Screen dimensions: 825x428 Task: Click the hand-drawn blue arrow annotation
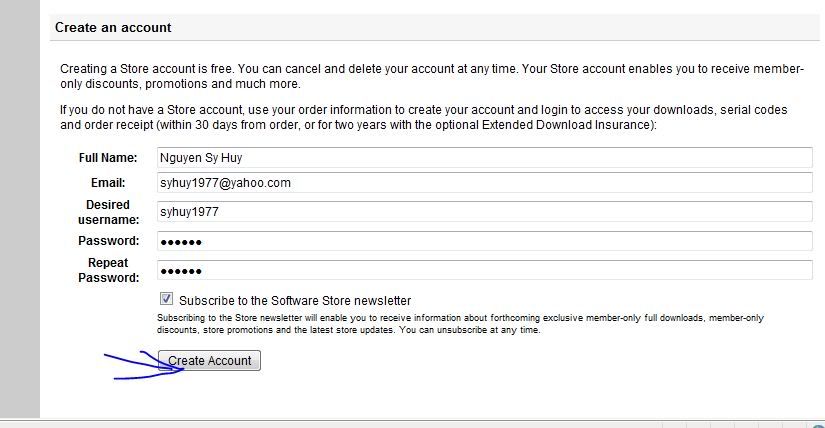(143, 365)
